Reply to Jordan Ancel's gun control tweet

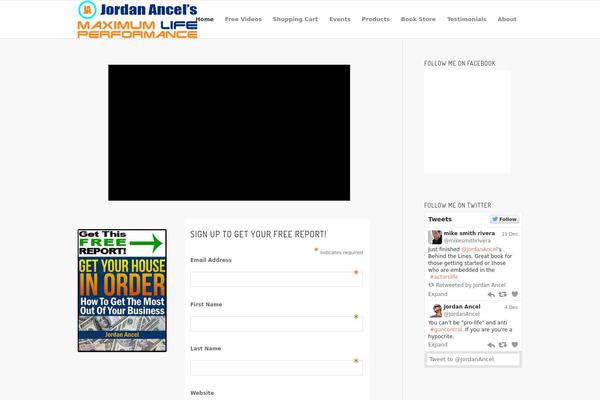(491, 345)
